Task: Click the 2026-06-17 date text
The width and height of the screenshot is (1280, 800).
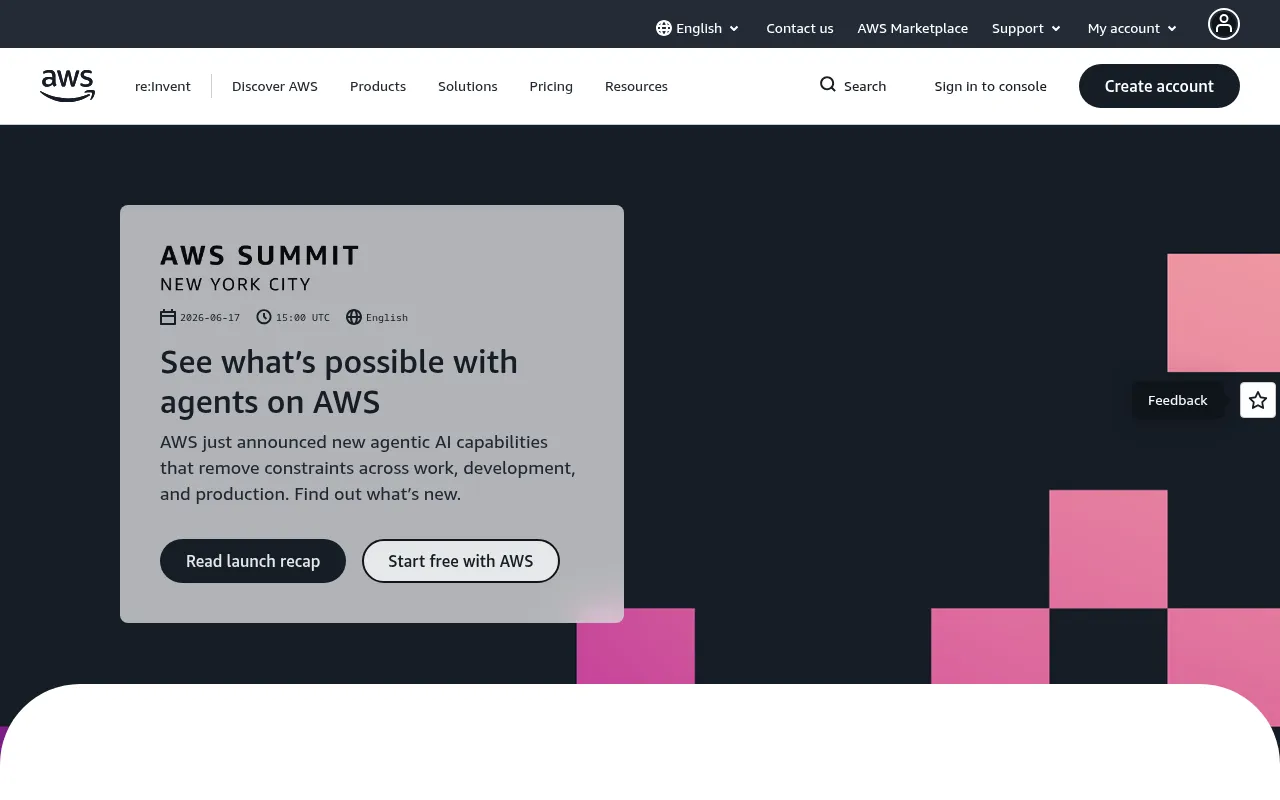Action: point(210,317)
